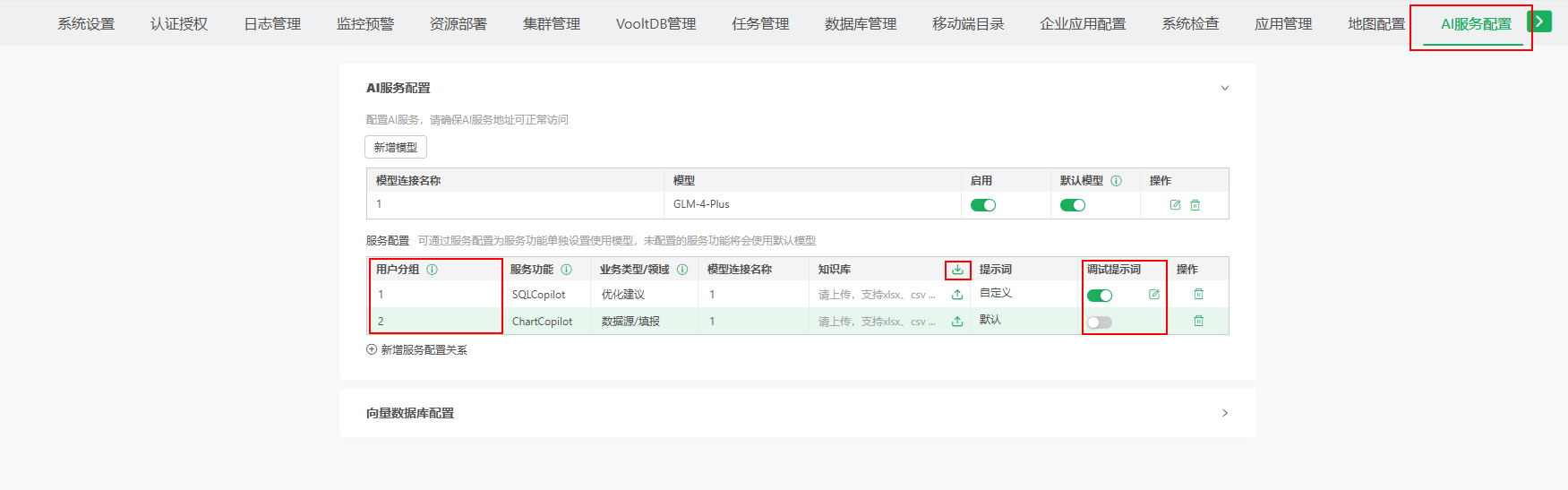The image size is (1568, 490).
Task: Click the 数据源/填报 business type cell
Action: (x=630, y=322)
